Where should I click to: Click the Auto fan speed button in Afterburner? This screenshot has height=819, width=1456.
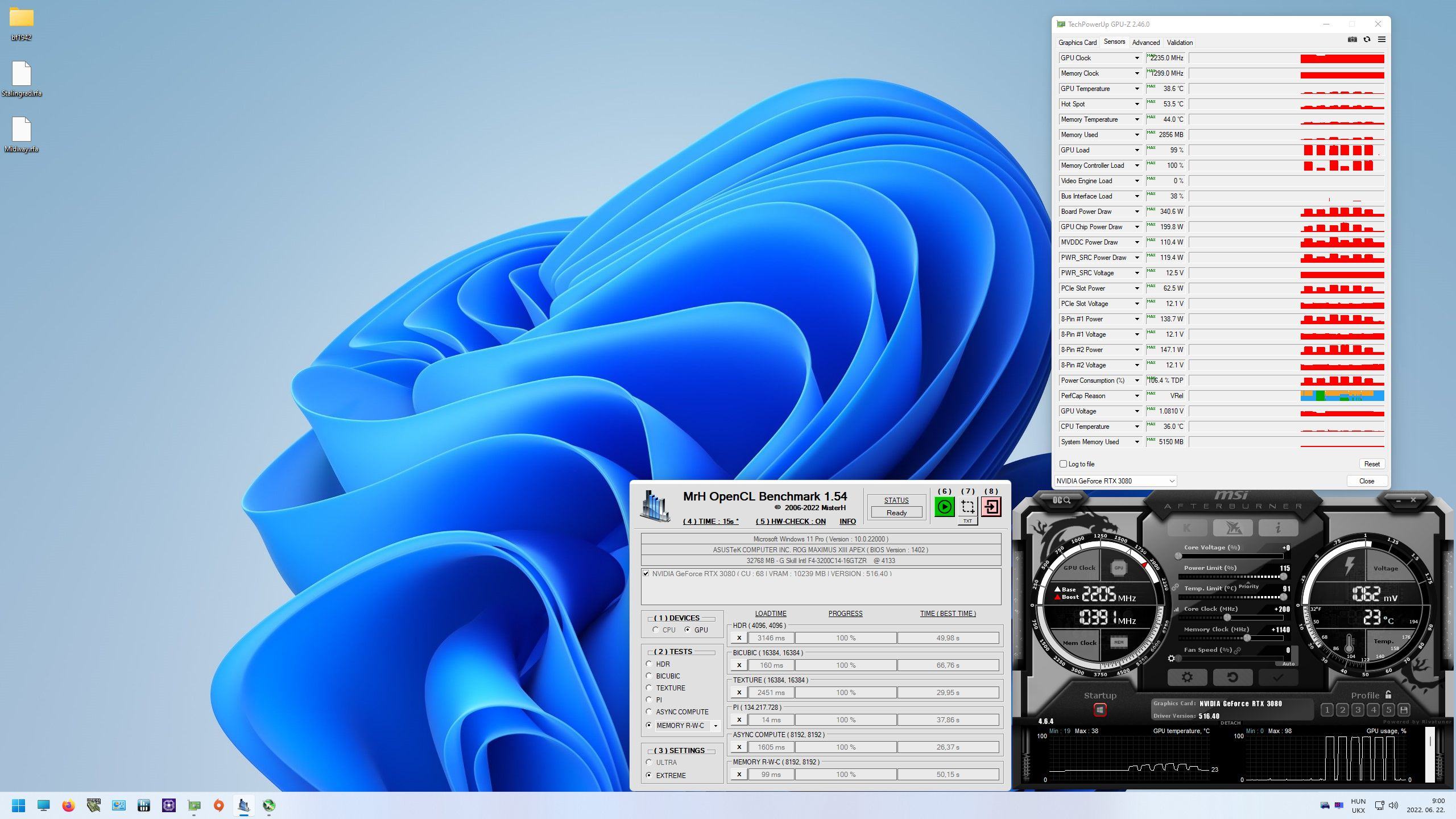pyautogui.click(x=1288, y=664)
